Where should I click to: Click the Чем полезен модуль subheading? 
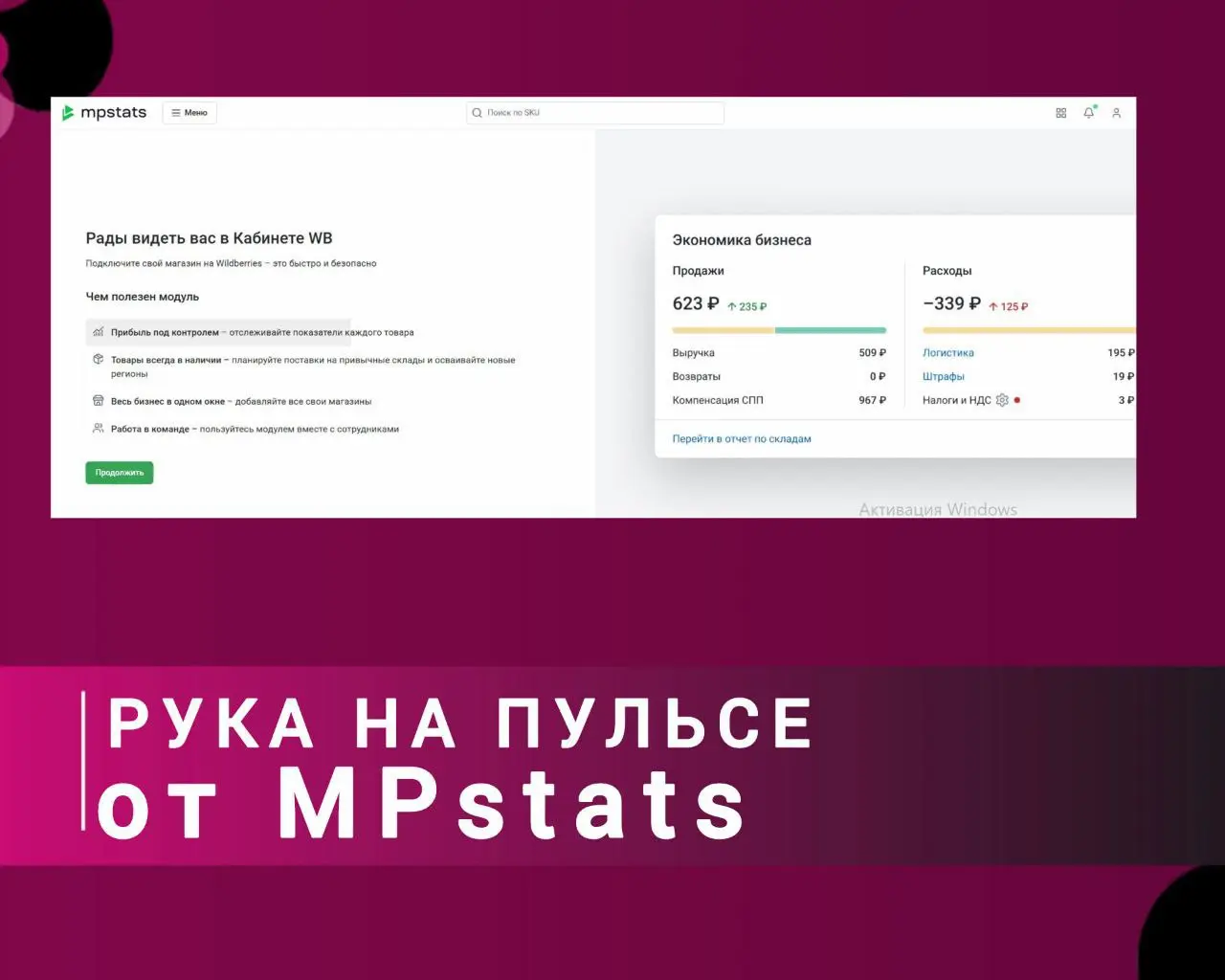tap(143, 297)
